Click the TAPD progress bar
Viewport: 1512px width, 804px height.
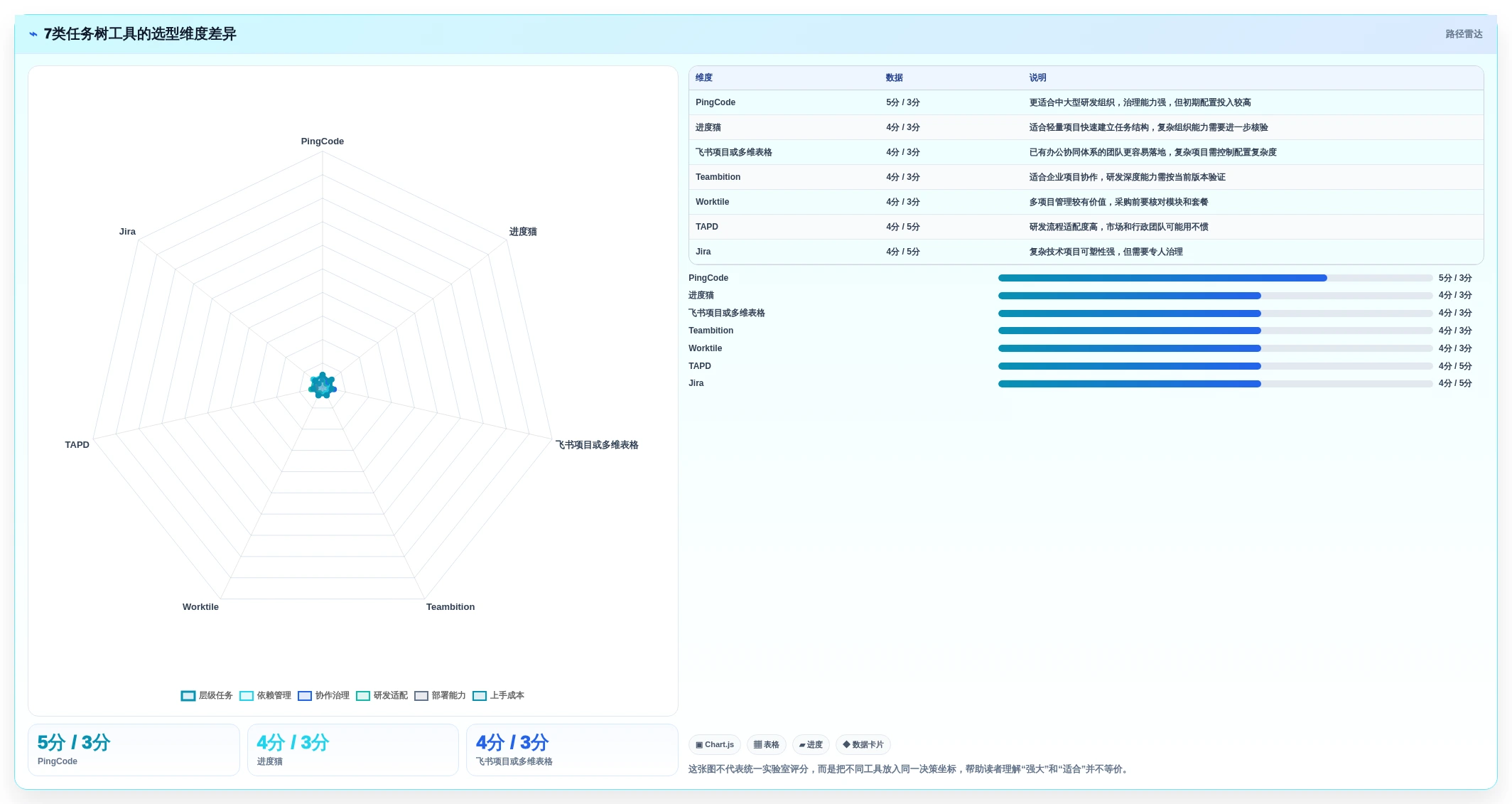pos(1215,366)
